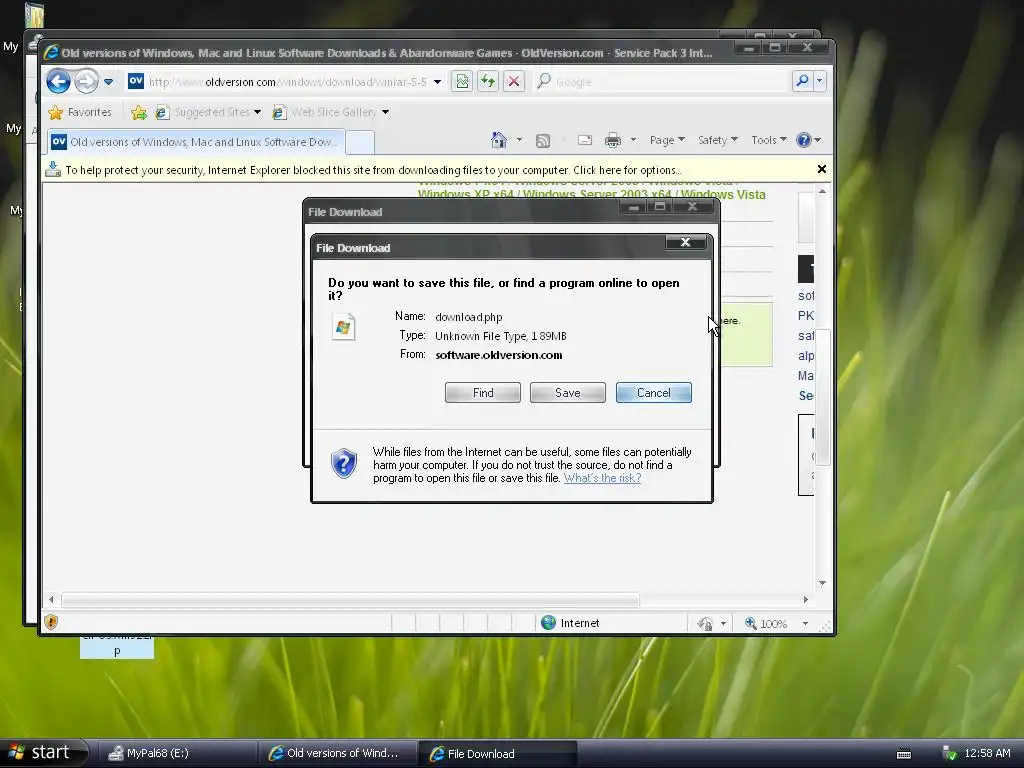Open the What's the risk? link
This screenshot has height=768, width=1024.
pyautogui.click(x=602, y=478)
